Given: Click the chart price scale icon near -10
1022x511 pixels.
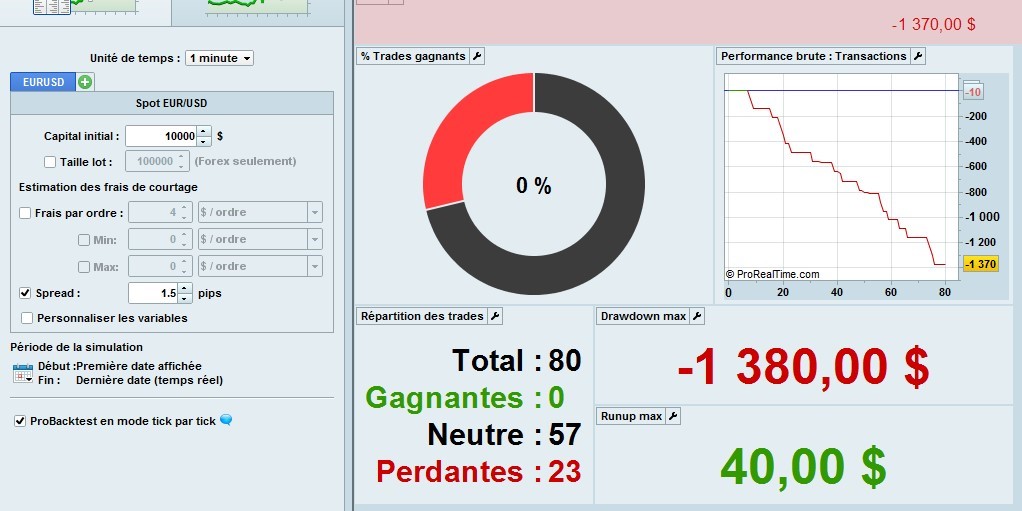Looking at the screenshot, I should 972,91.
